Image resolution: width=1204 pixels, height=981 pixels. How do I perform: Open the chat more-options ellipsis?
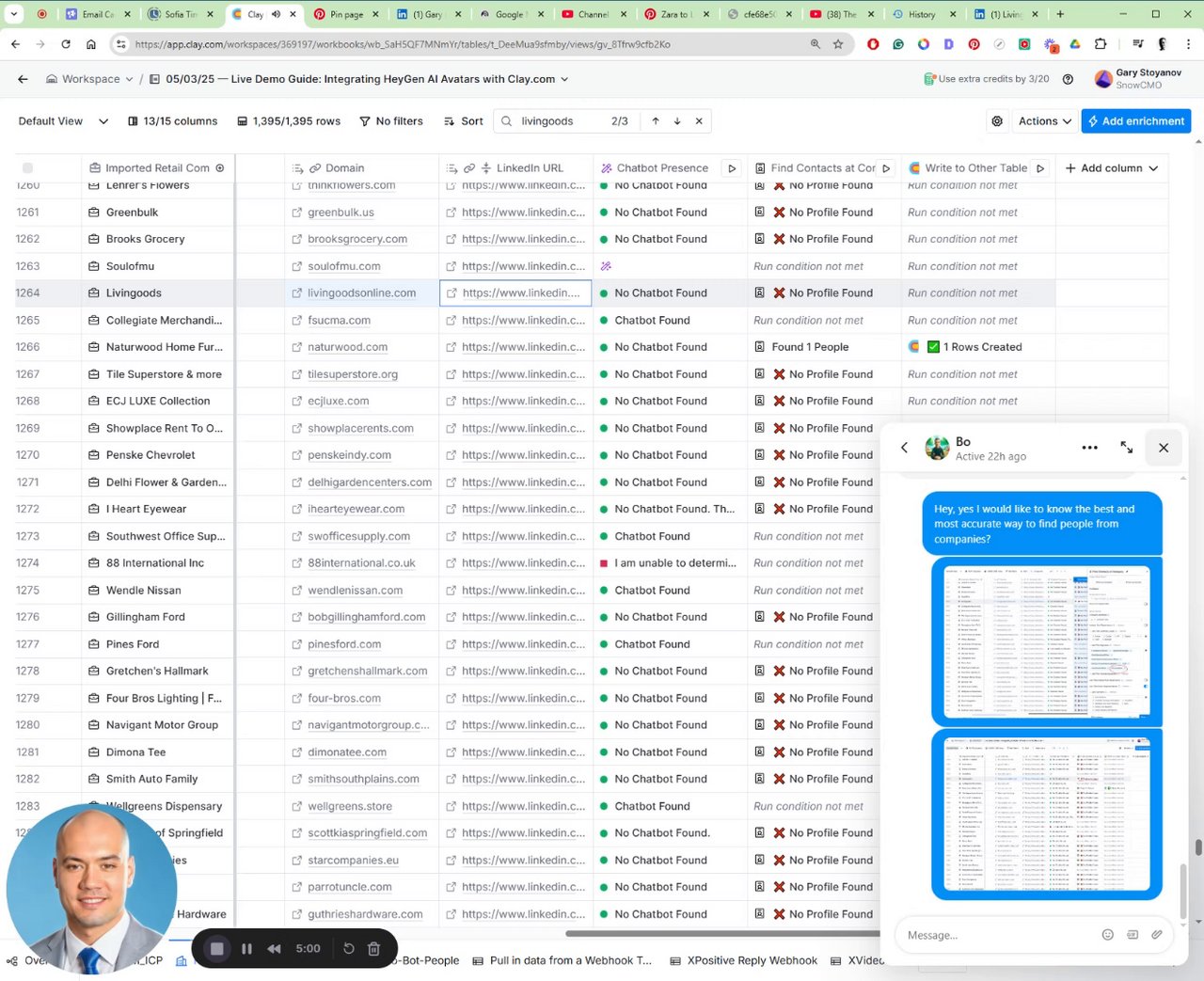coord(1089,448)
